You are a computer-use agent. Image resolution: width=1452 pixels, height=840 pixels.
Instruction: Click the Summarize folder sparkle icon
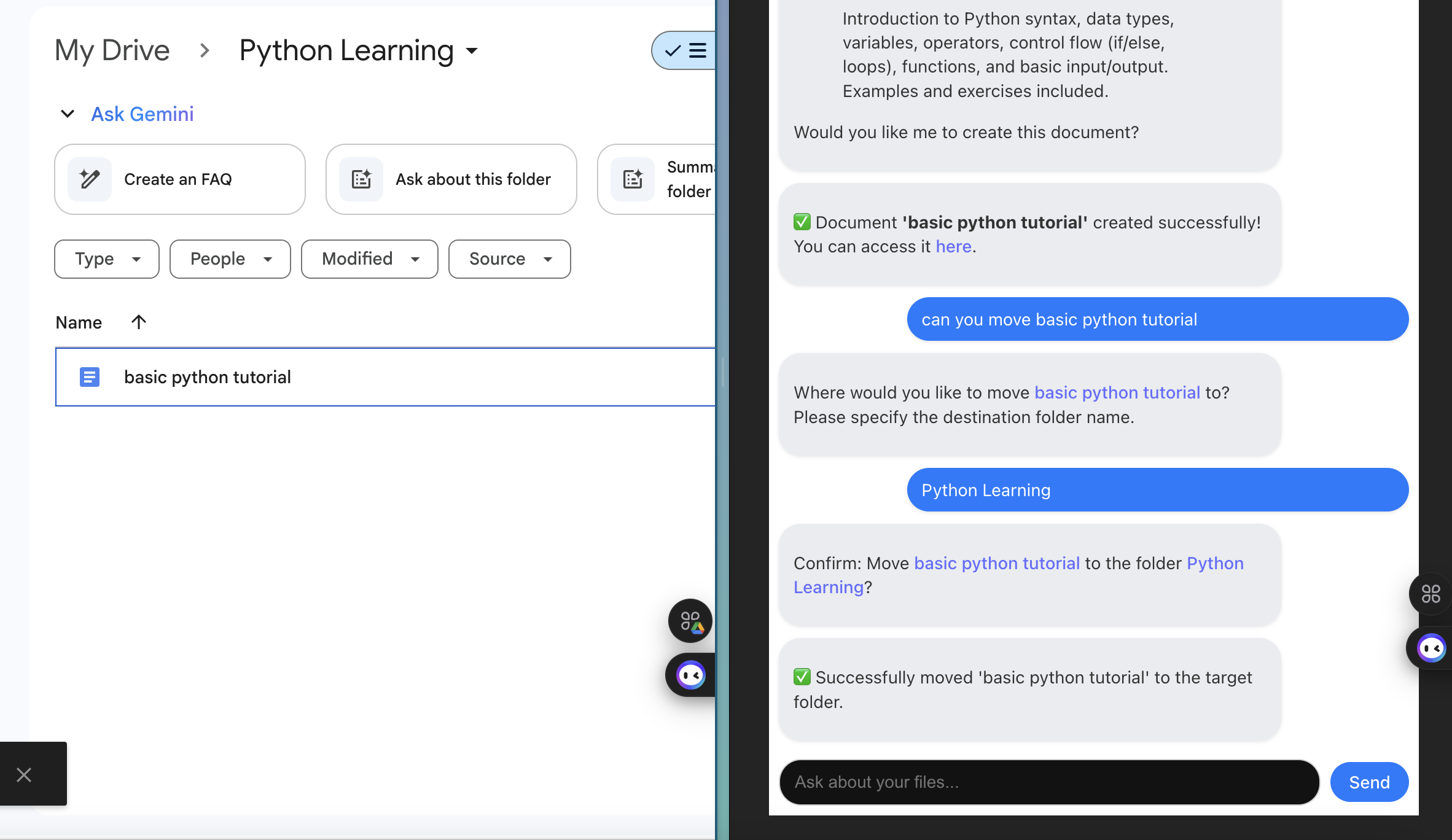[633, 179]
